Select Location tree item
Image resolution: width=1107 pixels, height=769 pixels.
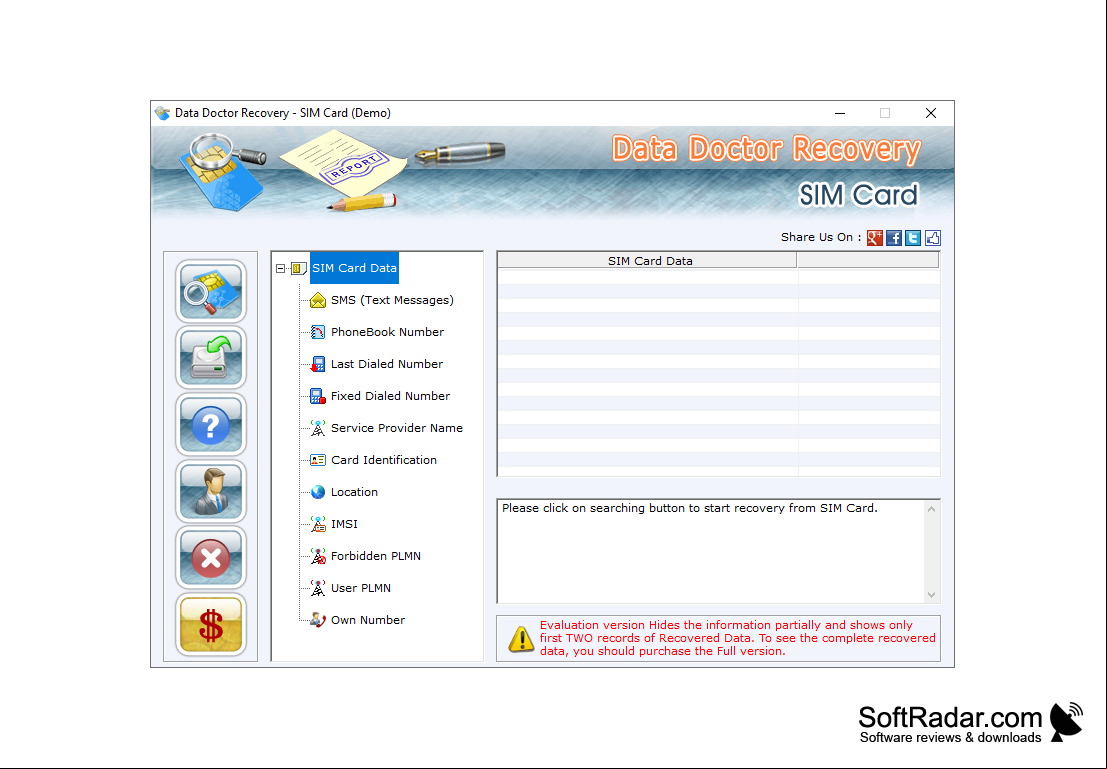(x=354, y=492)
